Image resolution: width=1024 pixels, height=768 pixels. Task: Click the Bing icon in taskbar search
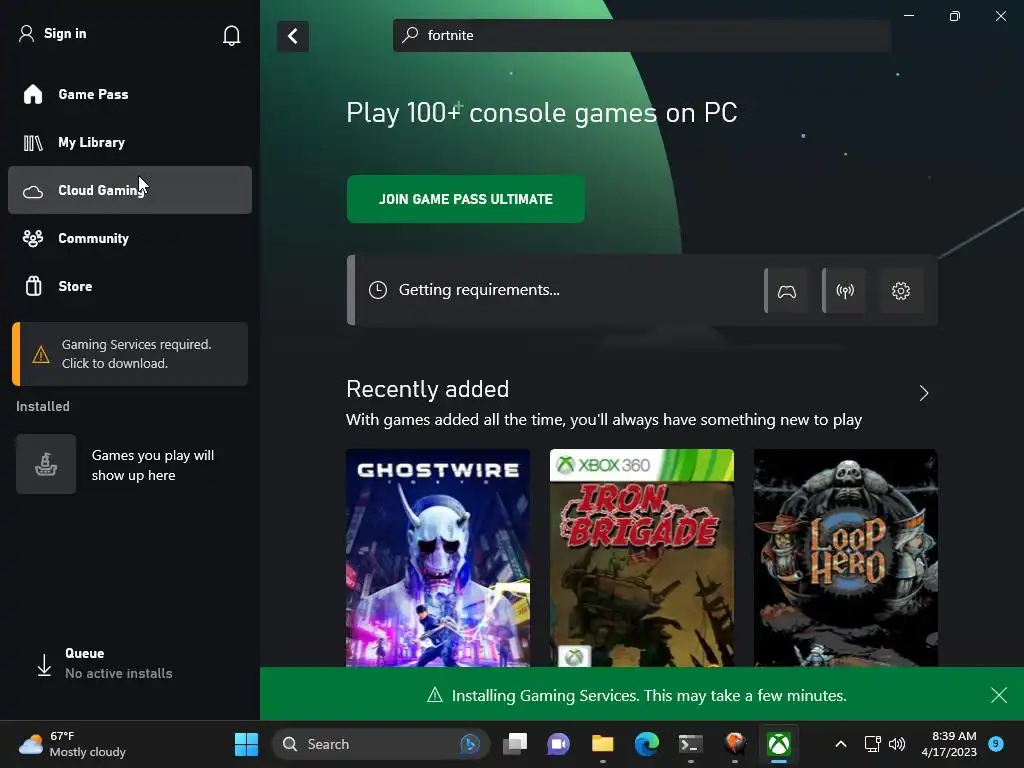[470, 744]
